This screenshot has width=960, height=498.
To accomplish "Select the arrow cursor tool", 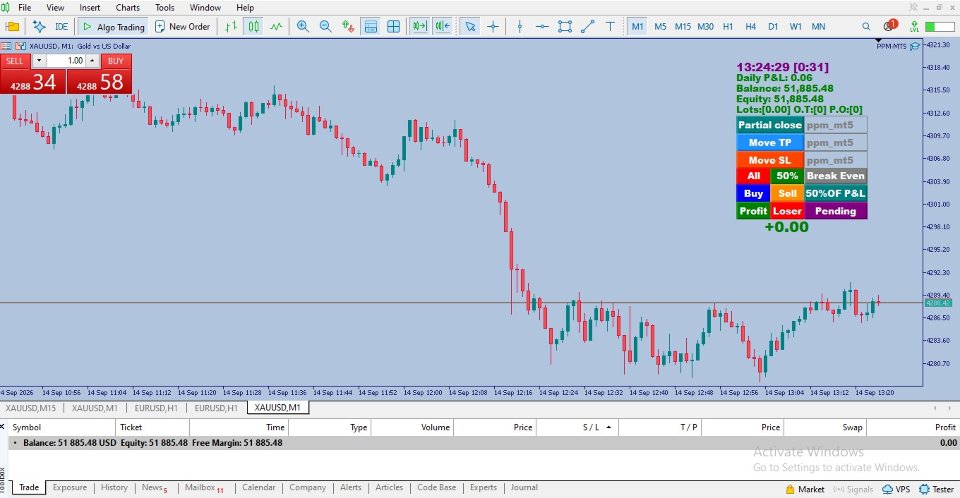I will [470, 26].
